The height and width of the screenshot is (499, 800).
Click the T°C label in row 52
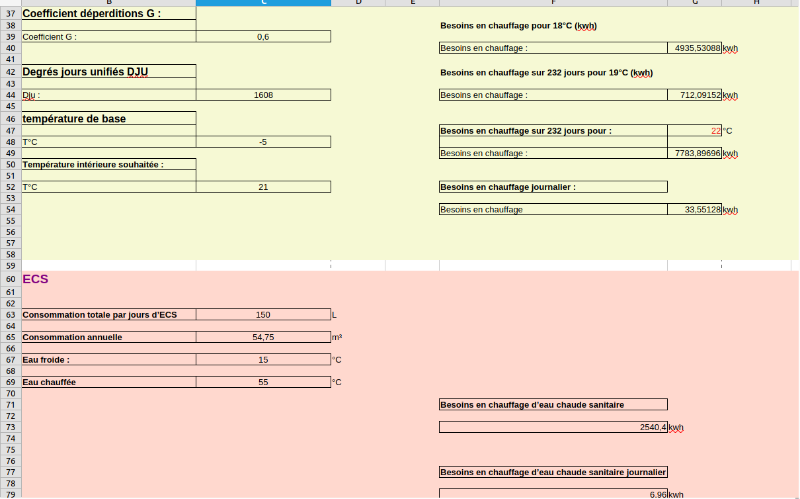click(x=109, y=187)
